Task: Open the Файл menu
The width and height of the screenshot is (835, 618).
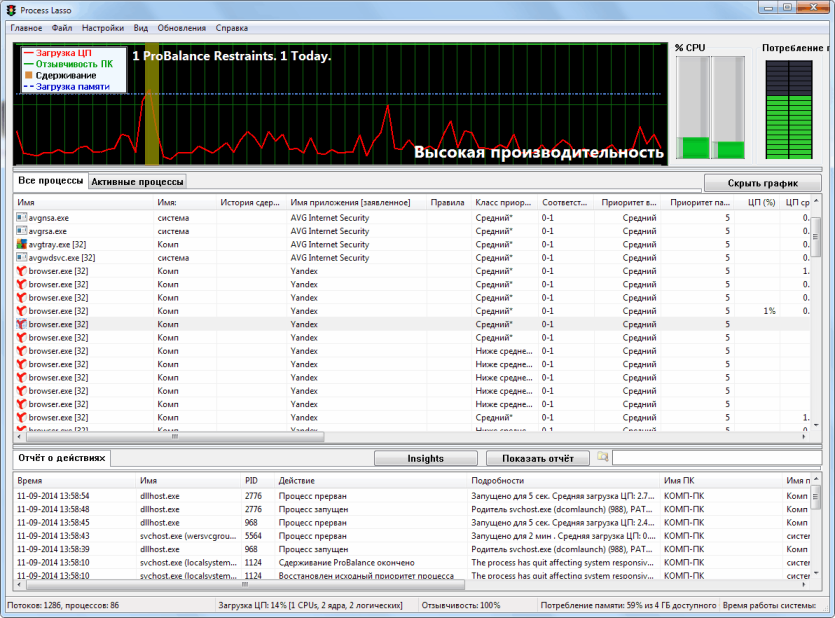Action: click(x=62, y=28)
